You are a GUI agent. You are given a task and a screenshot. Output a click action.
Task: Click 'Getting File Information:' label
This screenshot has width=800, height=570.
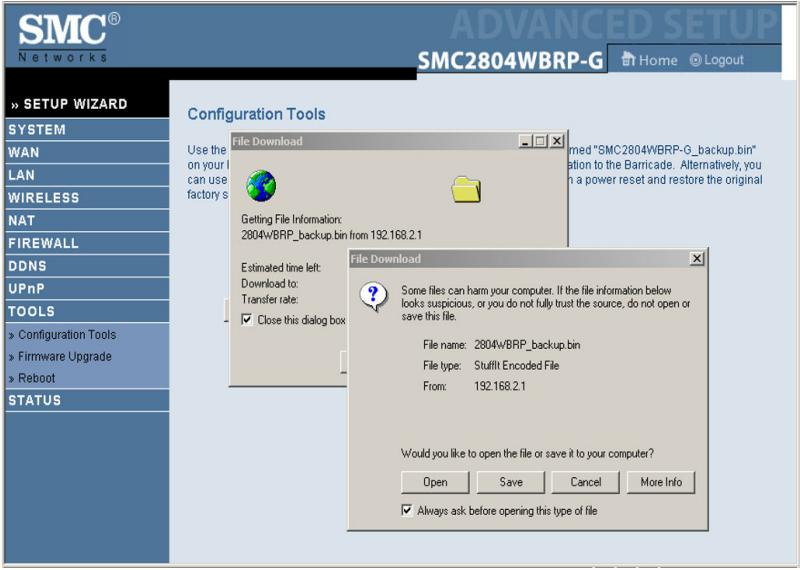click(x=291, y=219)
